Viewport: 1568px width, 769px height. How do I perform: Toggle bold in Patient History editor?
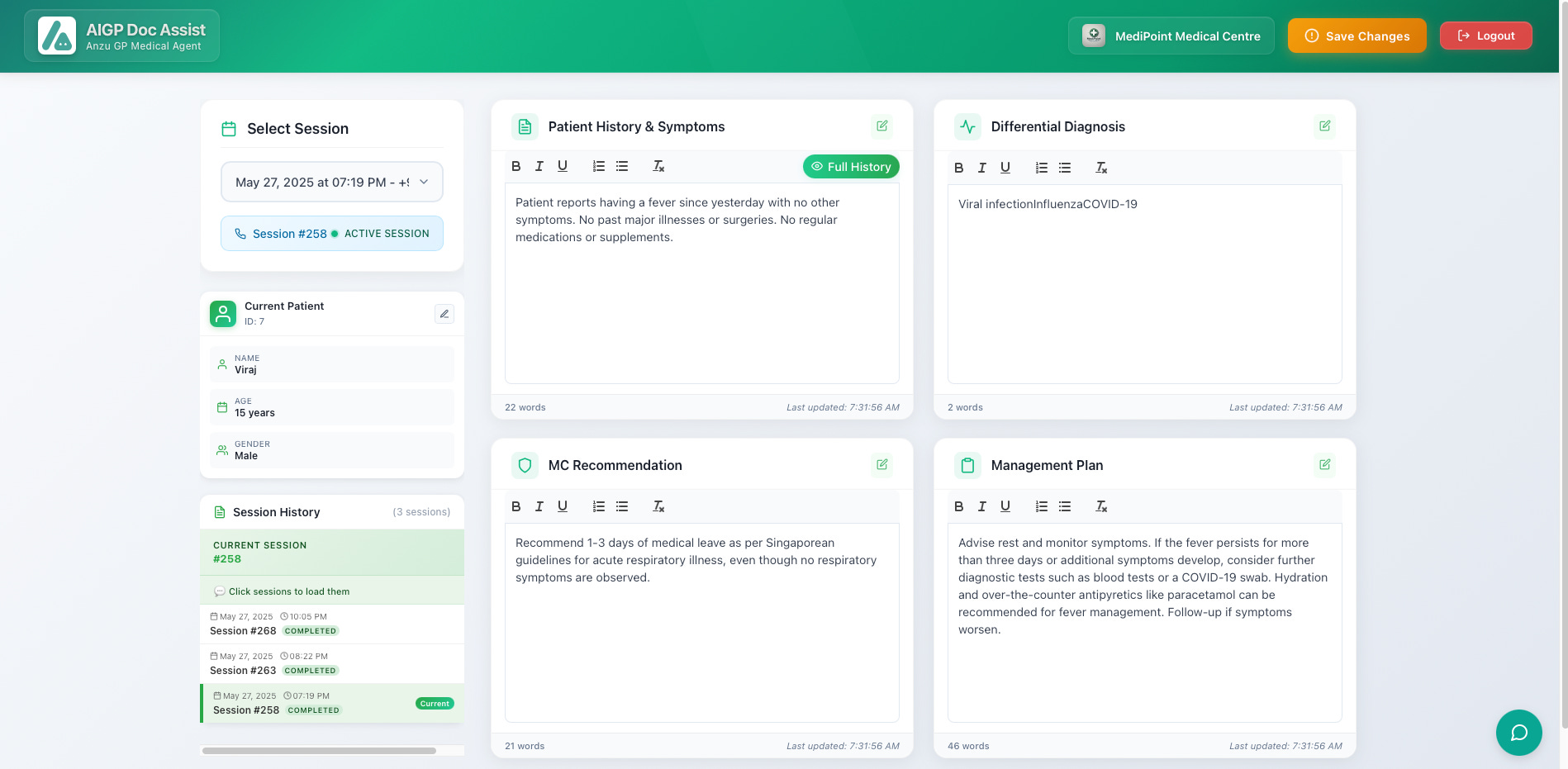pyautogui.click(x=516, y=166)
